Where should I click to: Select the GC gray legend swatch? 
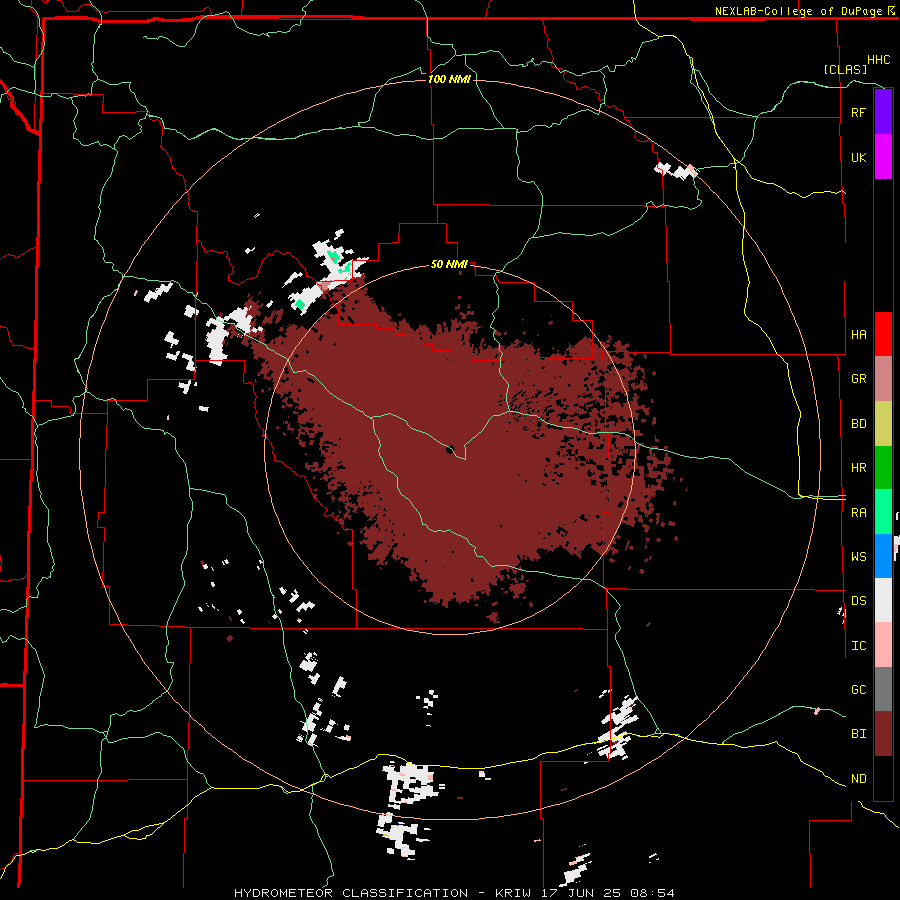[883, 689]
